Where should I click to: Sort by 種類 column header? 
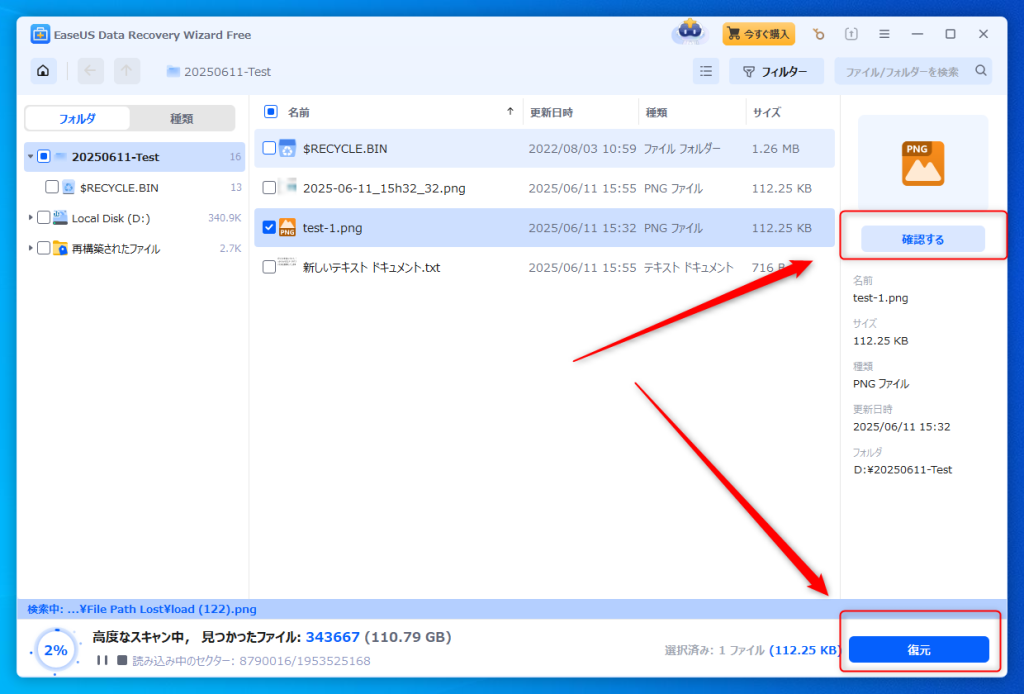656,112
